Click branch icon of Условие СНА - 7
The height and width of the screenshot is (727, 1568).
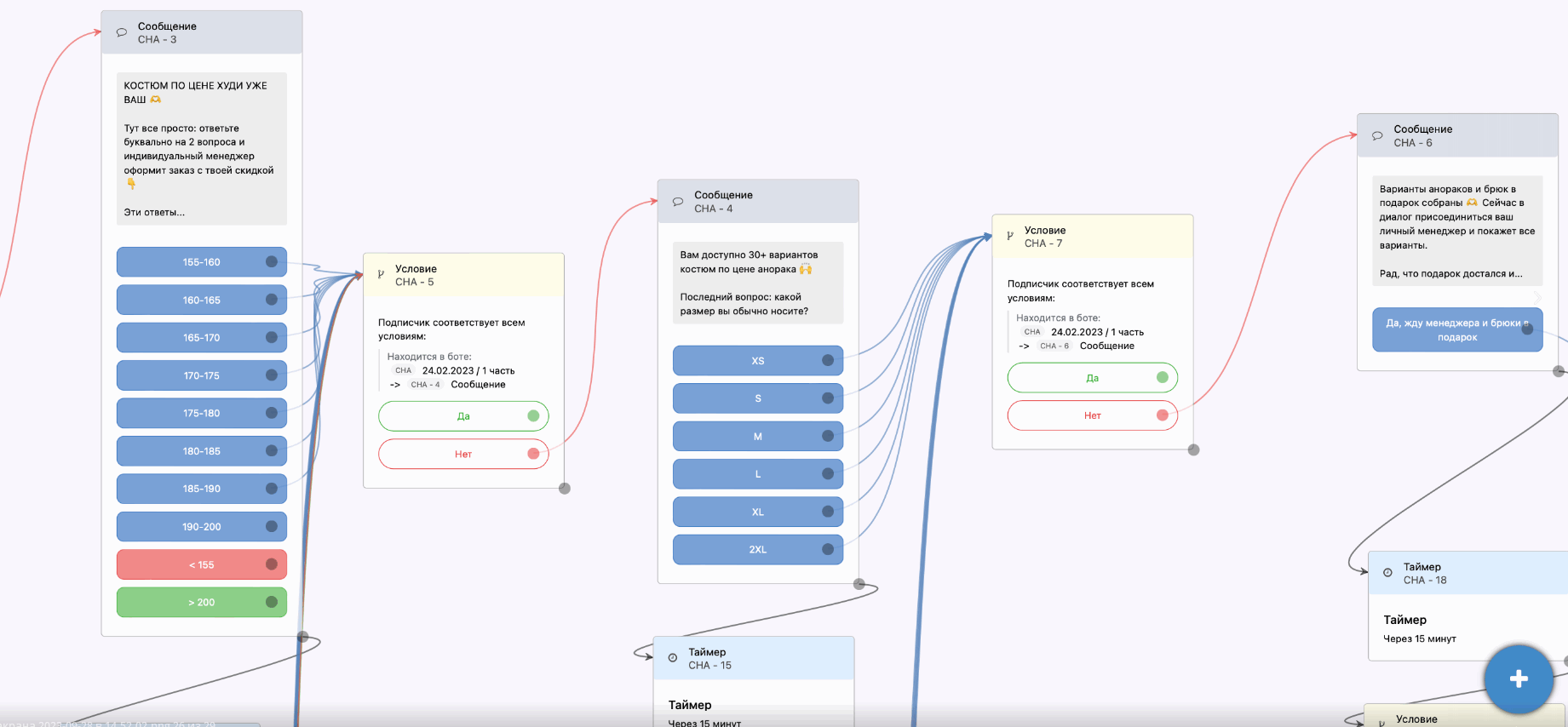click(x=1010, y=236)
